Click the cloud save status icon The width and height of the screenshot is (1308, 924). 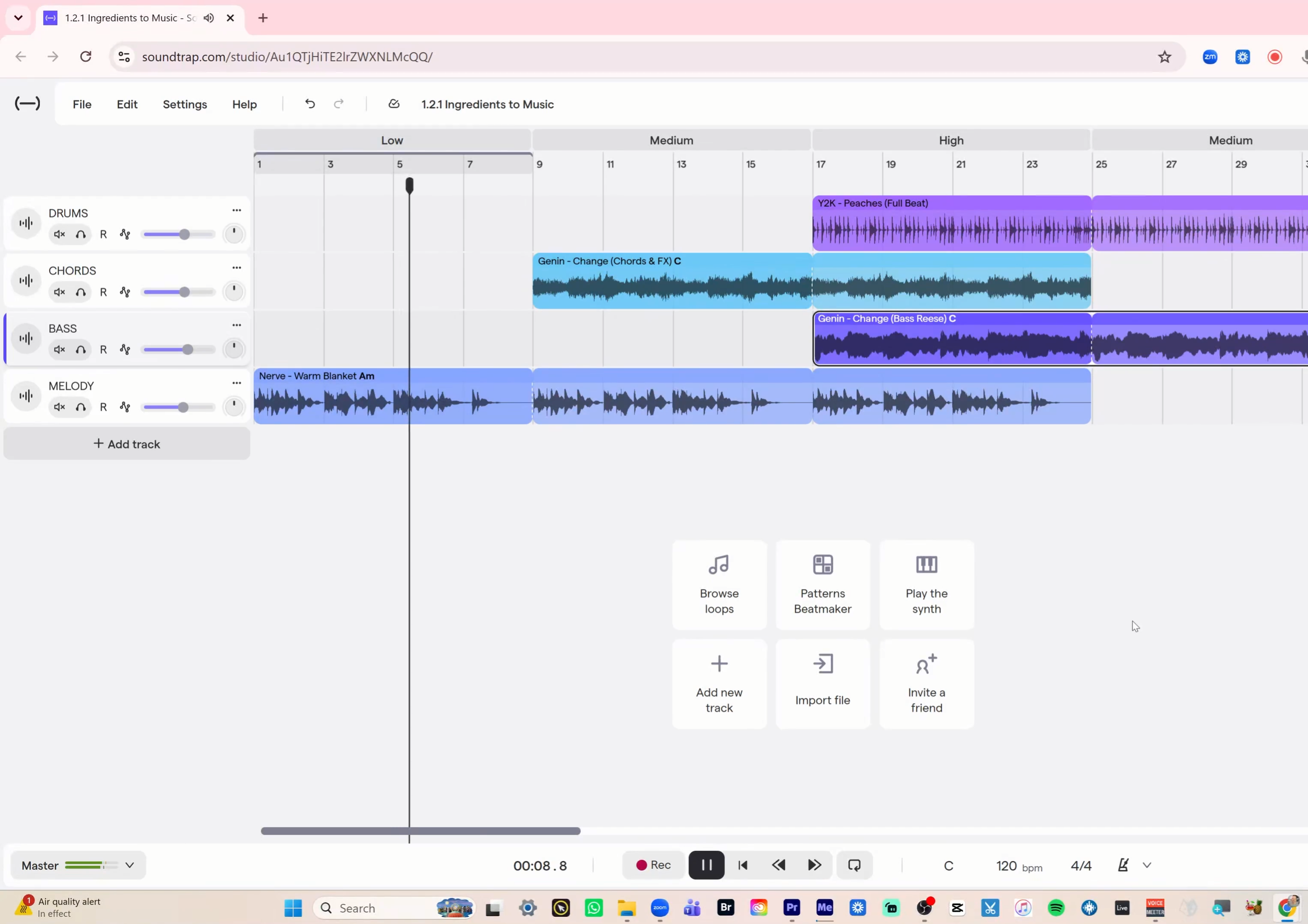pos(393,104)
